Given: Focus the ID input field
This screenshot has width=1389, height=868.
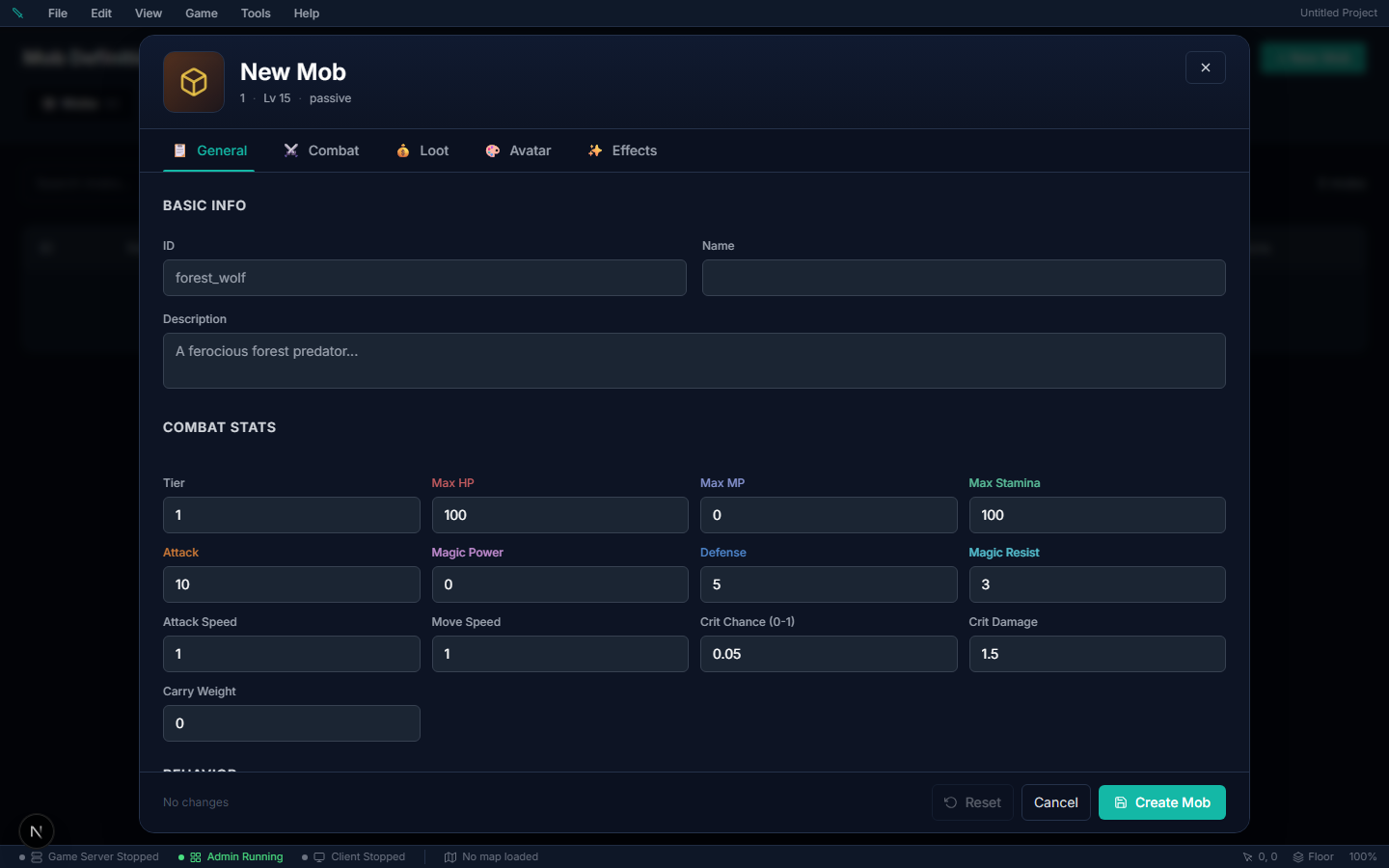Looking at the screenshot, I should pos(424,278).
